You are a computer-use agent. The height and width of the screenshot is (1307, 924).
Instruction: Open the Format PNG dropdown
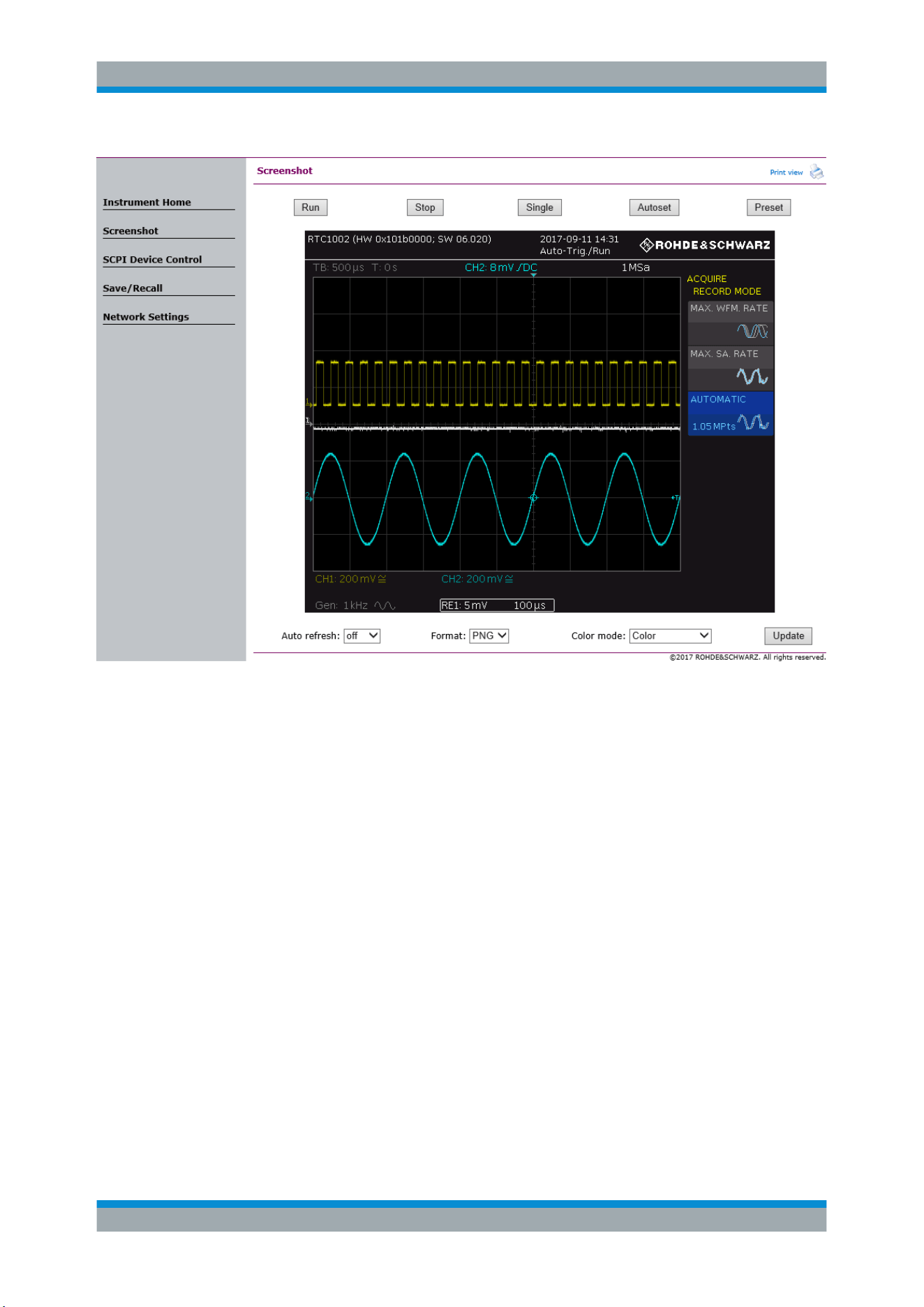click(x=489, y=636)
